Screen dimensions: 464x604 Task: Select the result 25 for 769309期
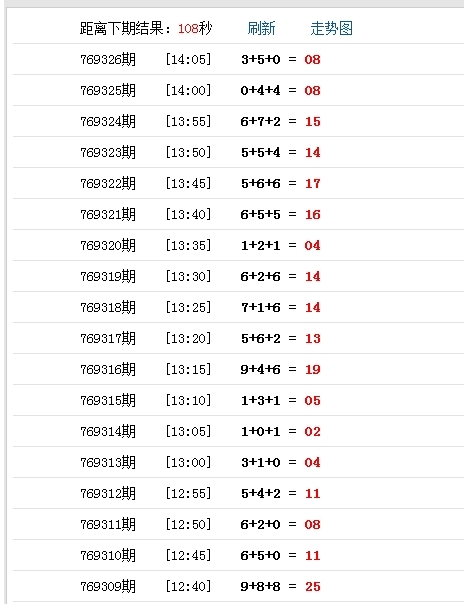click(313, 587)
